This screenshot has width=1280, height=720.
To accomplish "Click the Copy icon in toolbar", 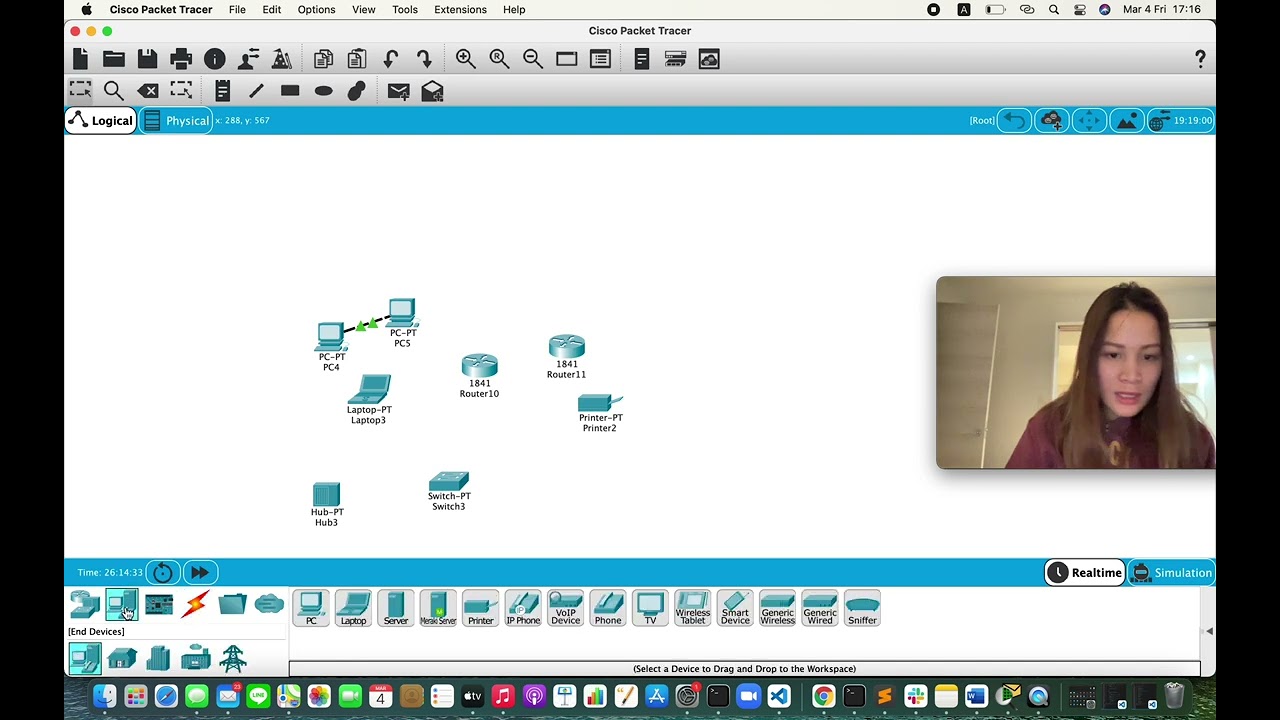I will pyautogui.click(x=323, y=60).
